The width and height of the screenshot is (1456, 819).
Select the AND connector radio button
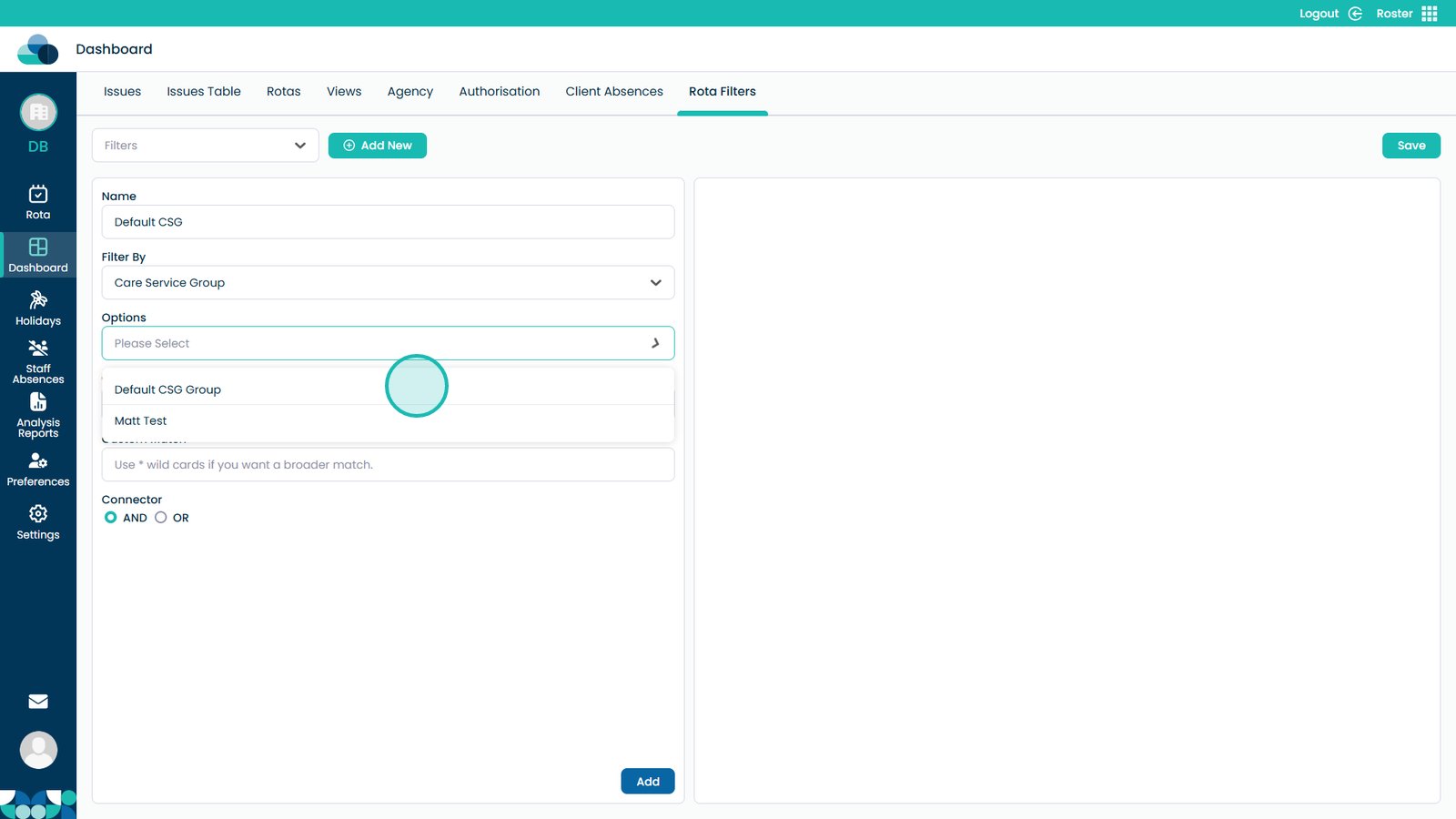(x=111, y=518)
